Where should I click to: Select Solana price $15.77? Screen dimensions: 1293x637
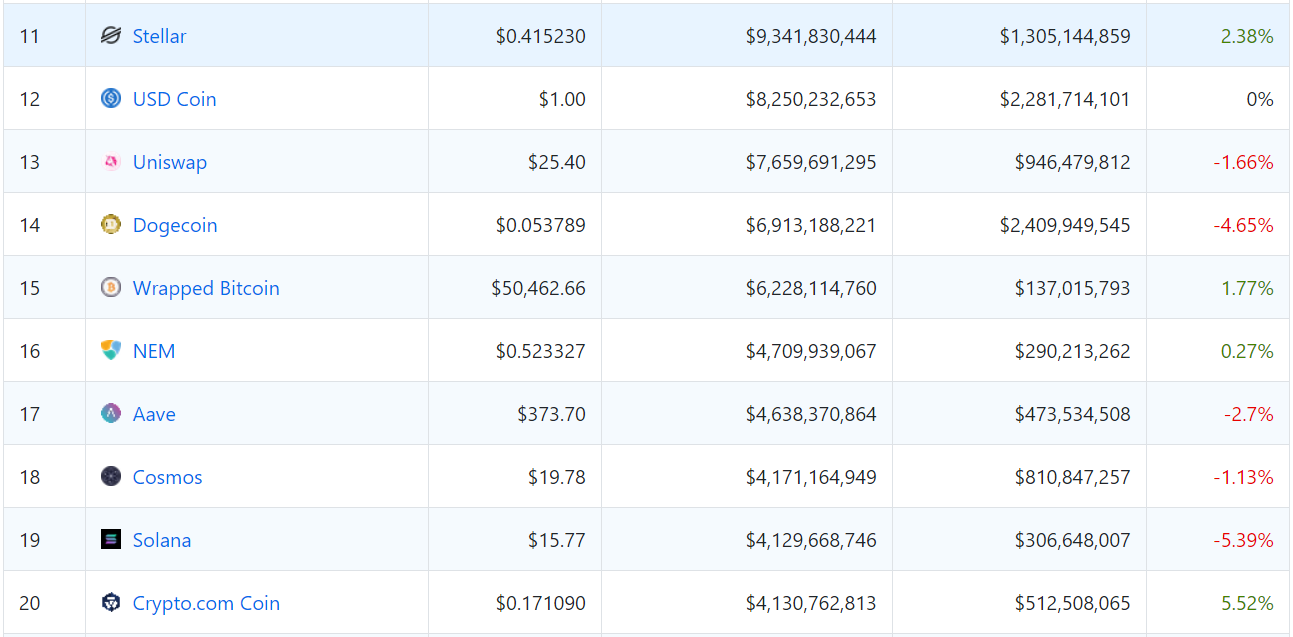[557, 540]
